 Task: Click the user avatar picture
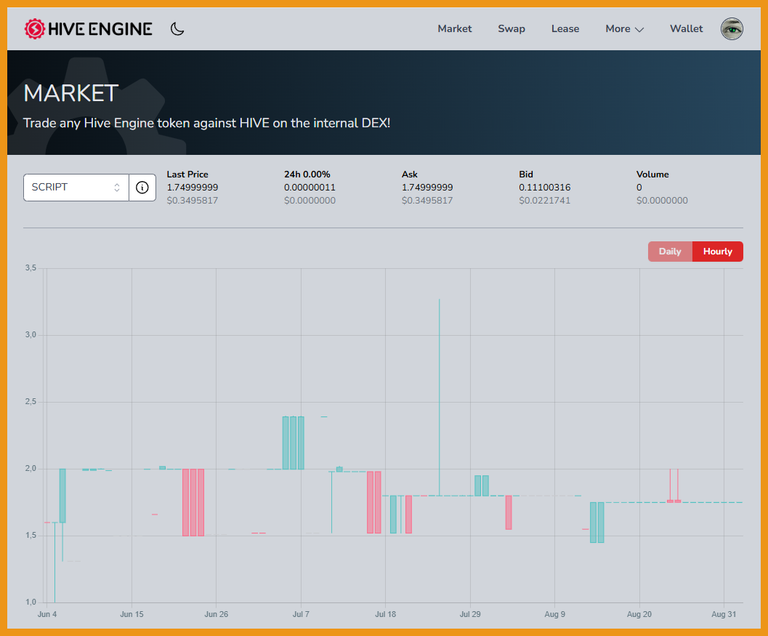732,29
